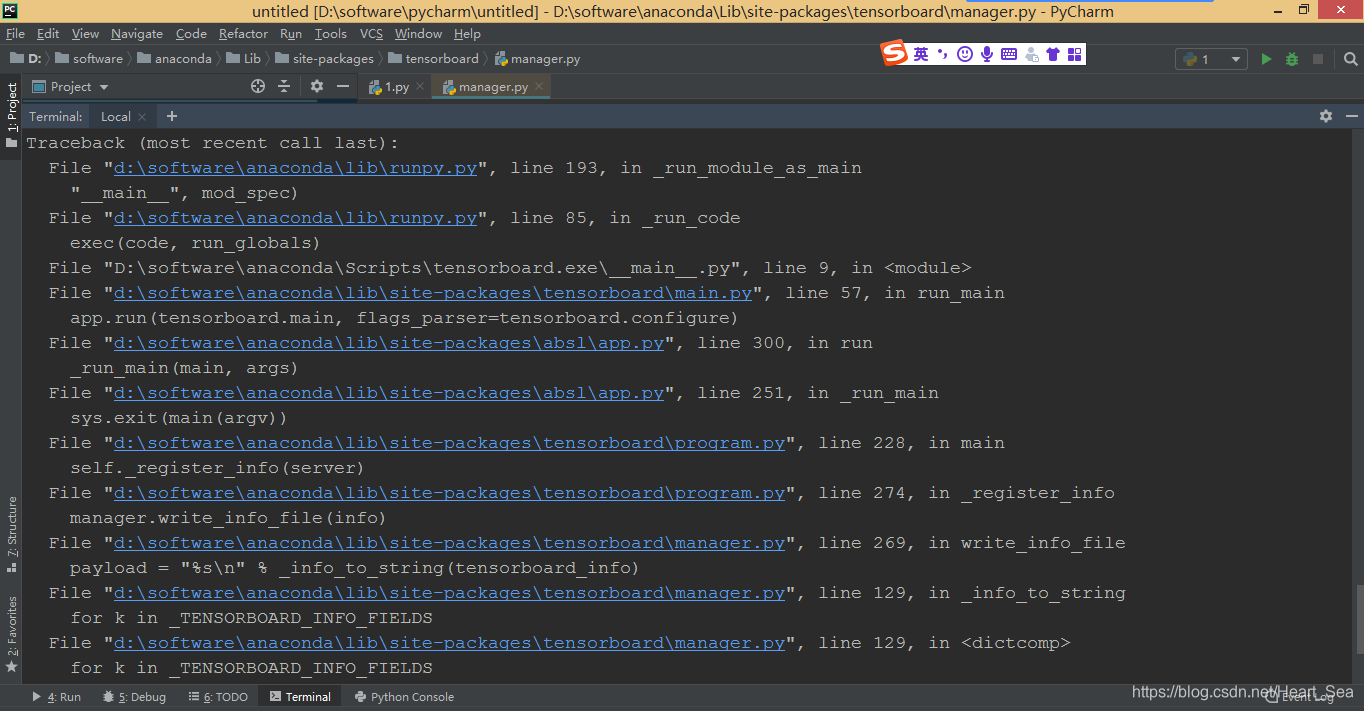Viewport: 1364px width, 711px height.
Task: Click 'tensorboard' folder in breadcrumb
Action: tap(433, 59)
